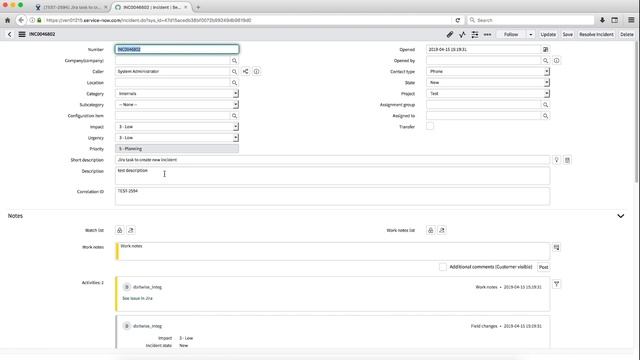
Task: Look up Assigned to with the magnifier icon
Action: (545, 116)
